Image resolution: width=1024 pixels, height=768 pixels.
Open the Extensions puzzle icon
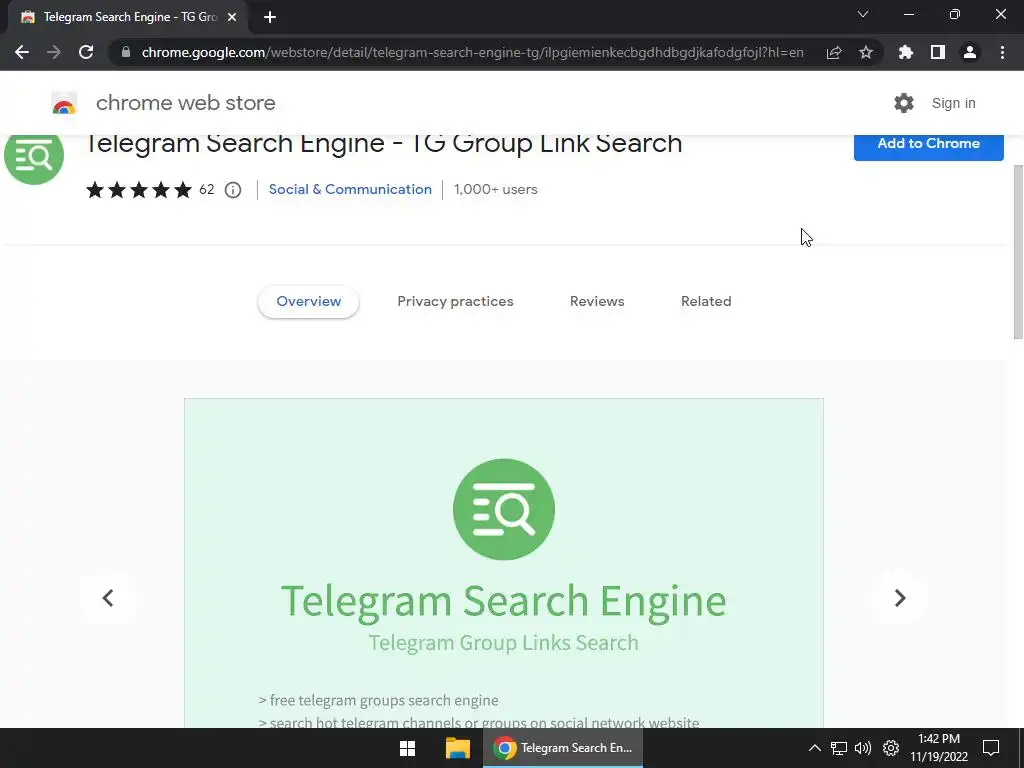[x=906, y=52]
